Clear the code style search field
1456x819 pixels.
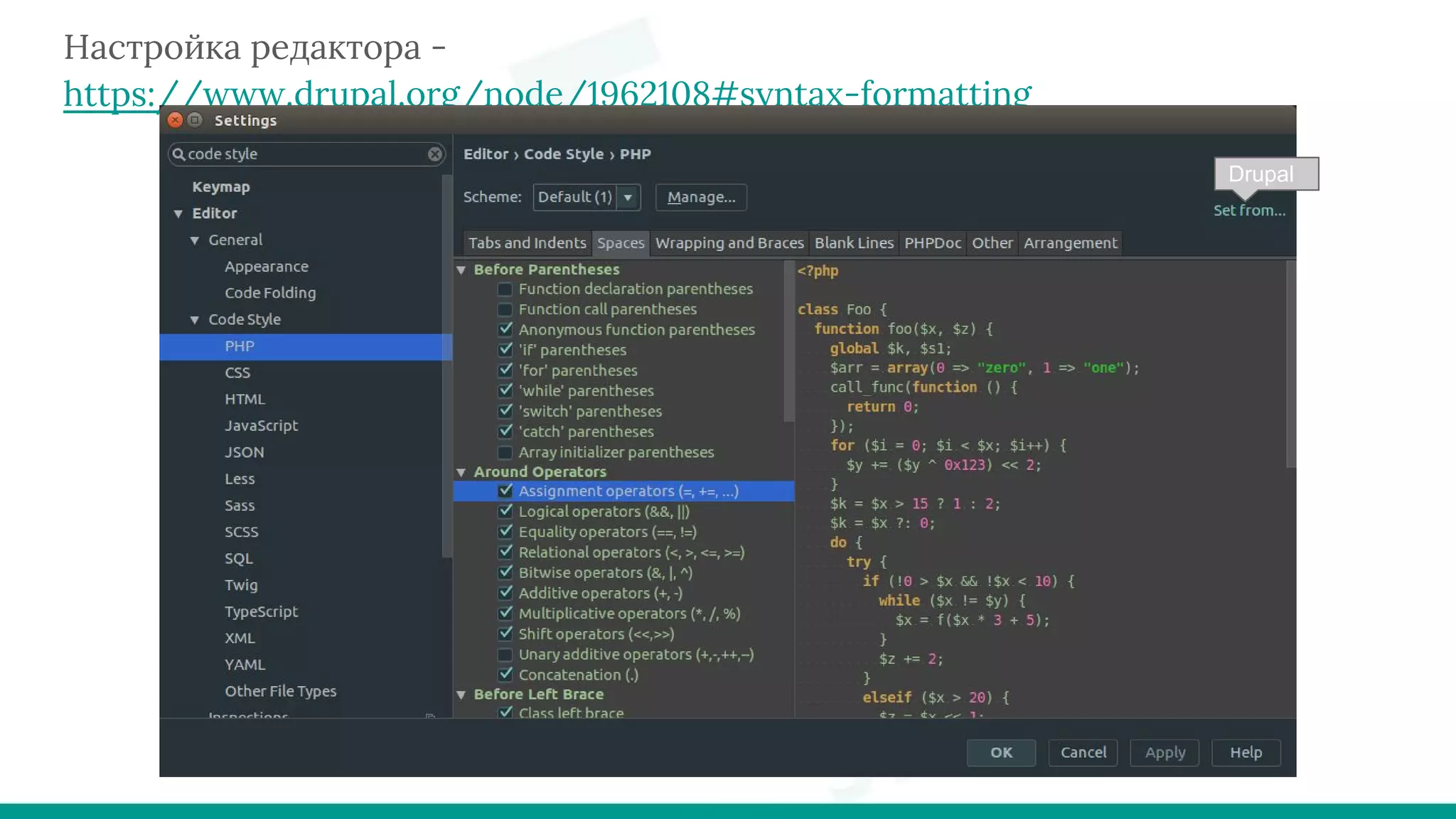[435, 154]
